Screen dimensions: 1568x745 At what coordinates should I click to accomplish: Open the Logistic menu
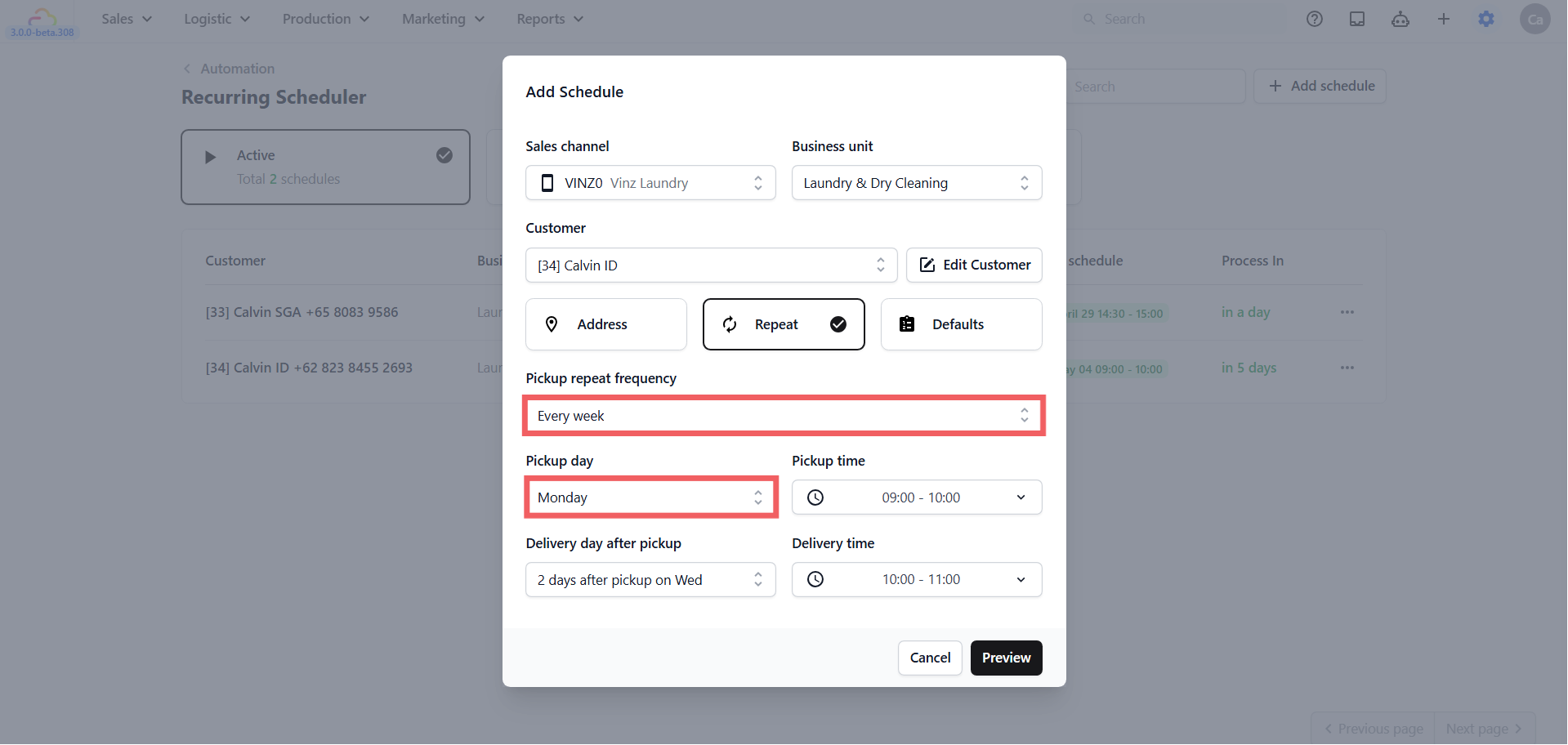click(217, 19)
